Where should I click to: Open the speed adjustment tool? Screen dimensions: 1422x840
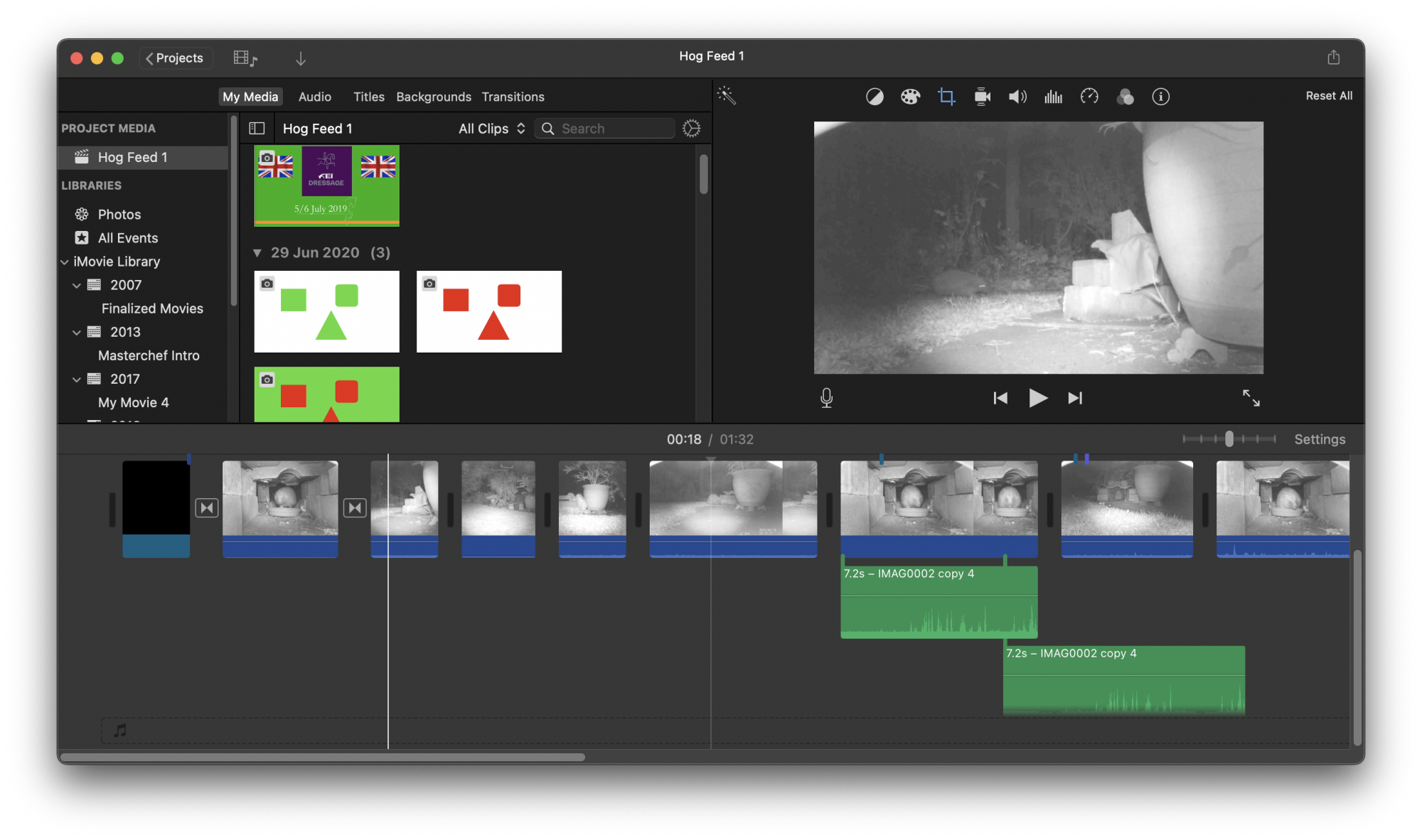(x=1089, y=97)
